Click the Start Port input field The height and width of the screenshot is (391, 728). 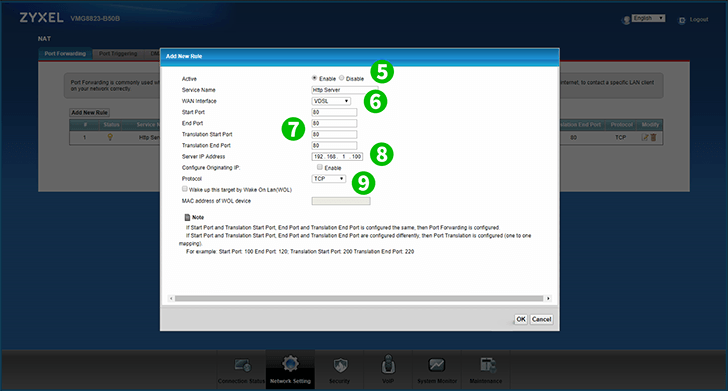334,112
